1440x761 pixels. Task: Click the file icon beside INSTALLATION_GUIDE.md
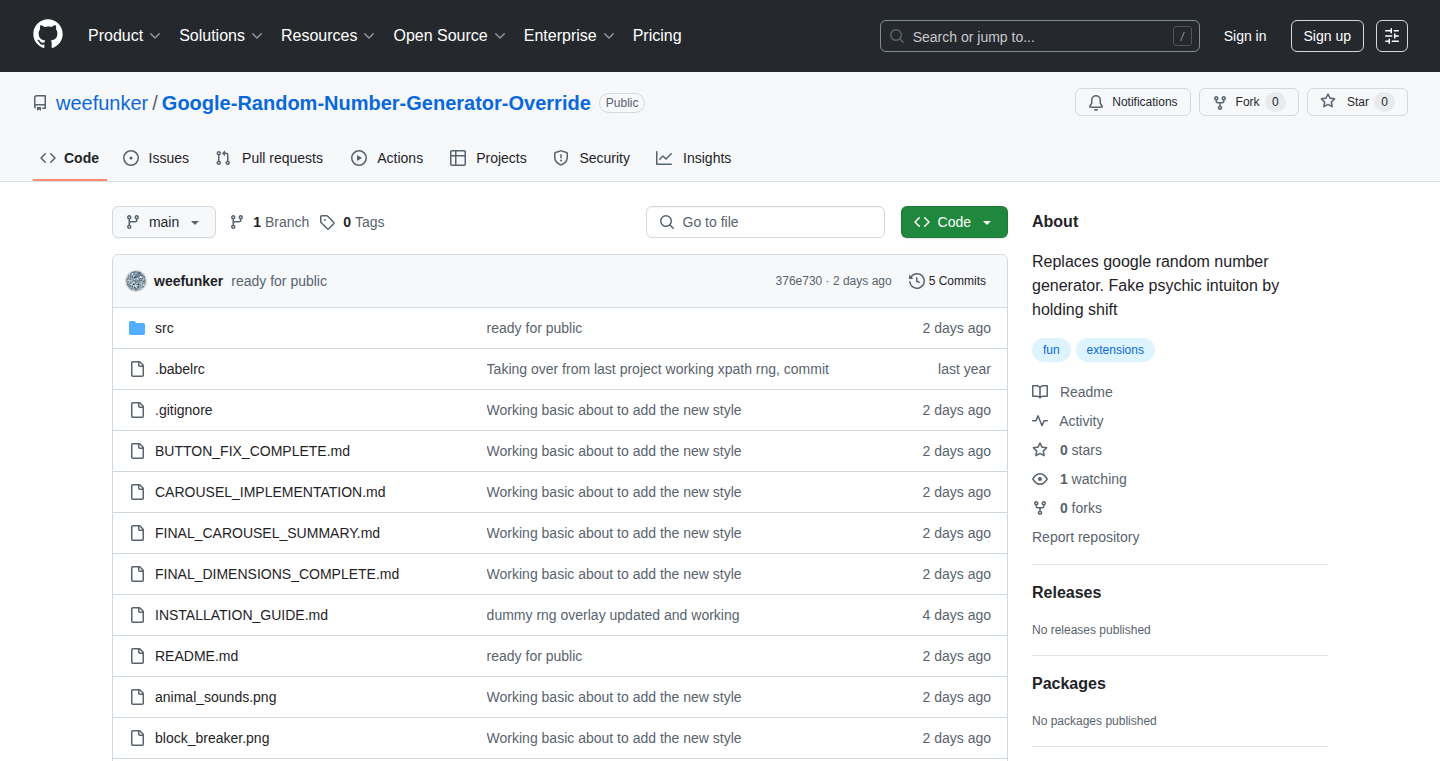coord(138,615)
